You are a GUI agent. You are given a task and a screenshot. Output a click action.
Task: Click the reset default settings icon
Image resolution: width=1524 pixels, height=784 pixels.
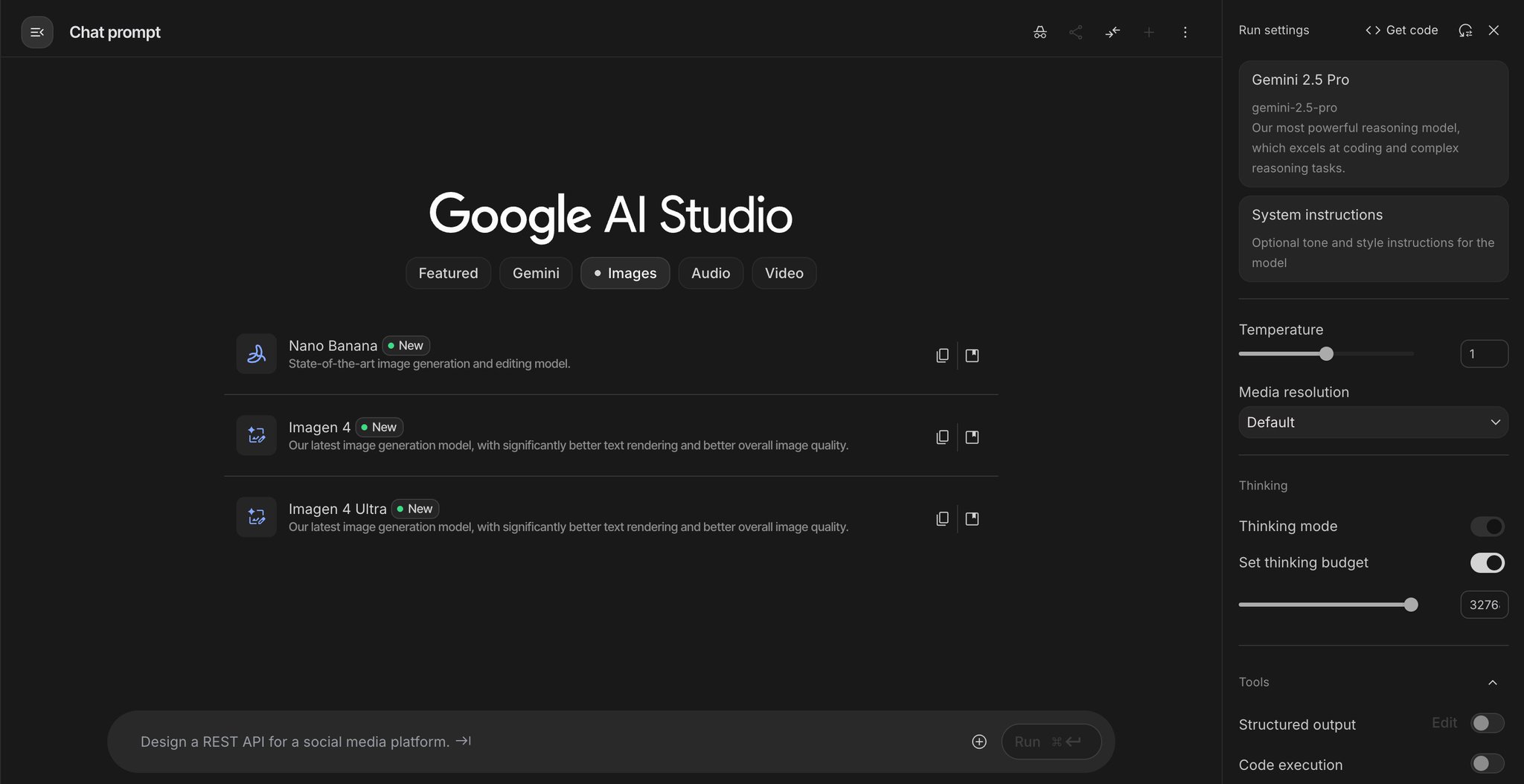coord(1465,30)
